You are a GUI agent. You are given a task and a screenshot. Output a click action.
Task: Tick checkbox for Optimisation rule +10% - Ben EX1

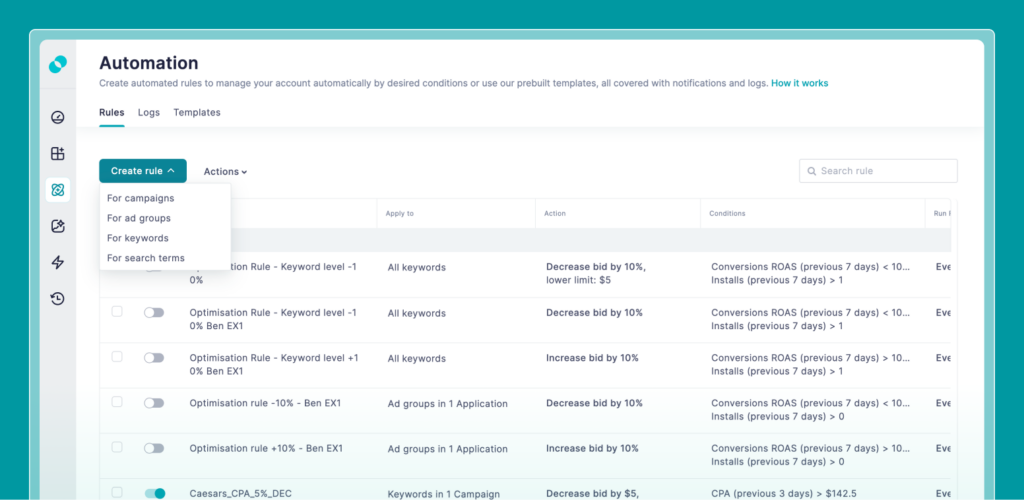click(x=117, y=446)
